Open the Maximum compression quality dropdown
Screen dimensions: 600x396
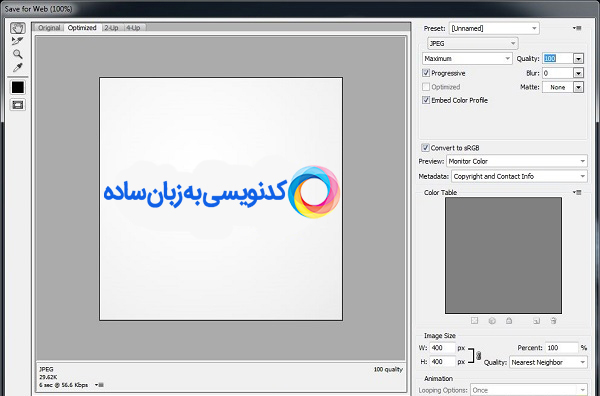click(467, 59)
